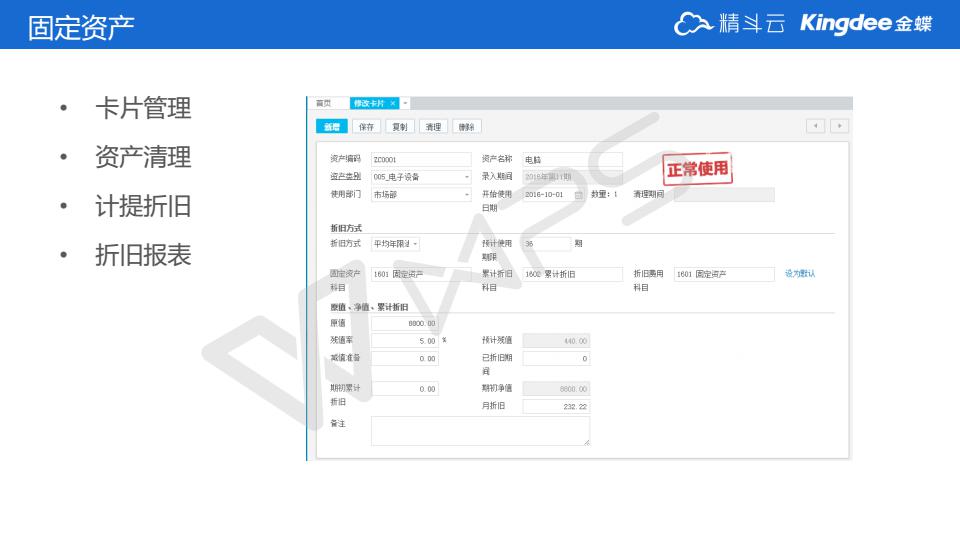Select the 修改卡片 tab
The height and width of the screenshot is (540, 960).
[x=368, y=103]
